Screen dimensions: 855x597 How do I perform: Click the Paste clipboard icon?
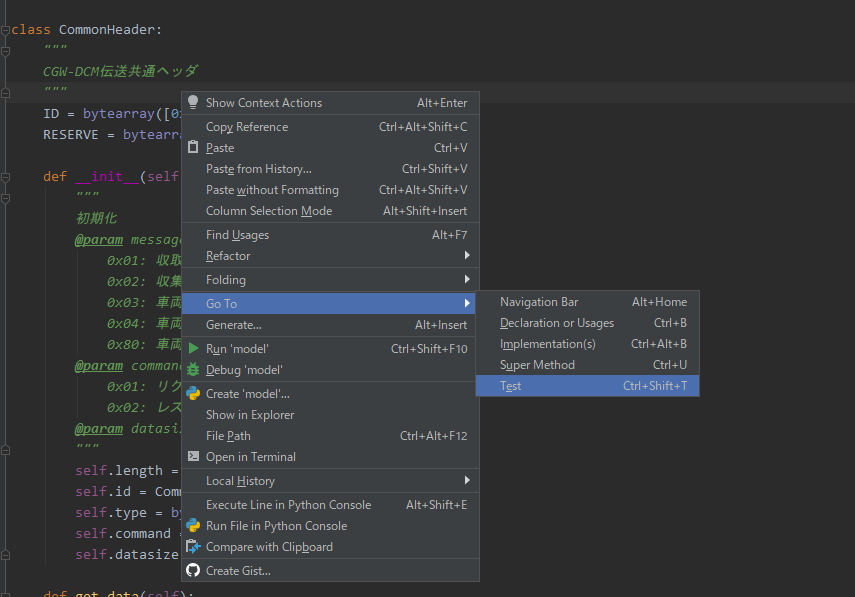(x=192, y=147)
